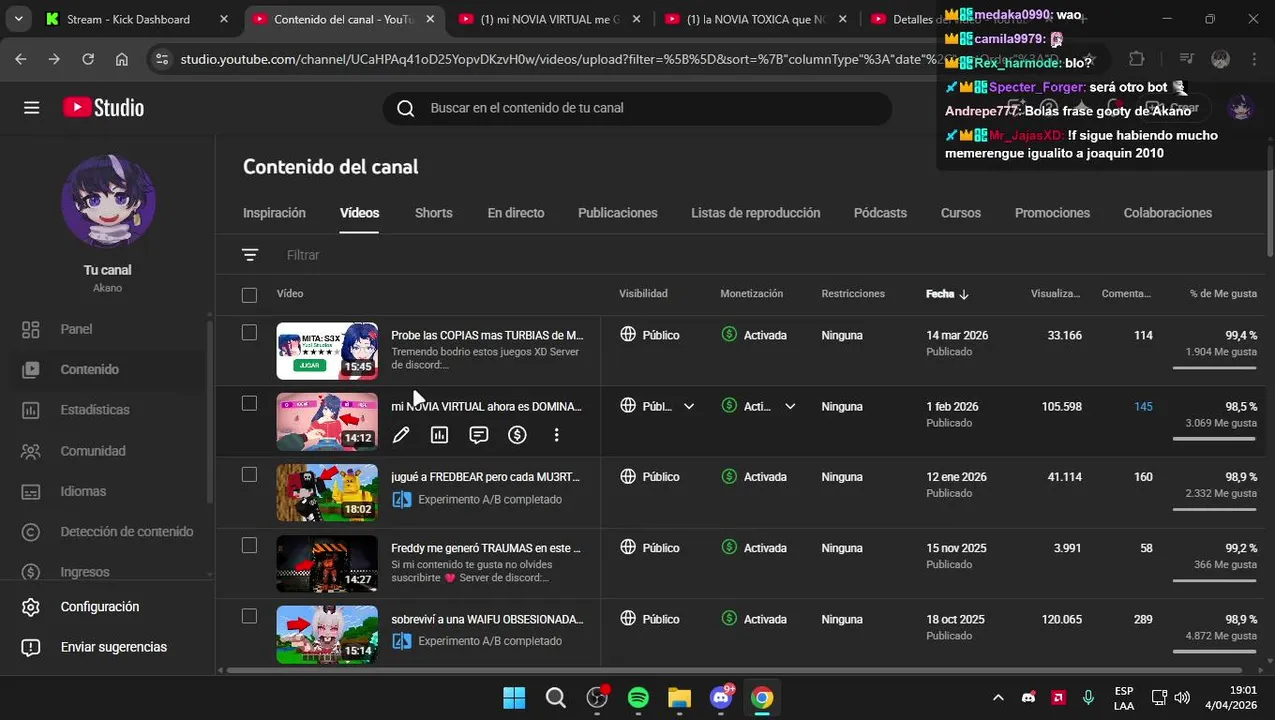Click the YouTube Studio logo
Image resolution: width=1275 pixels, height=720 pixels.
coord(103,108)
